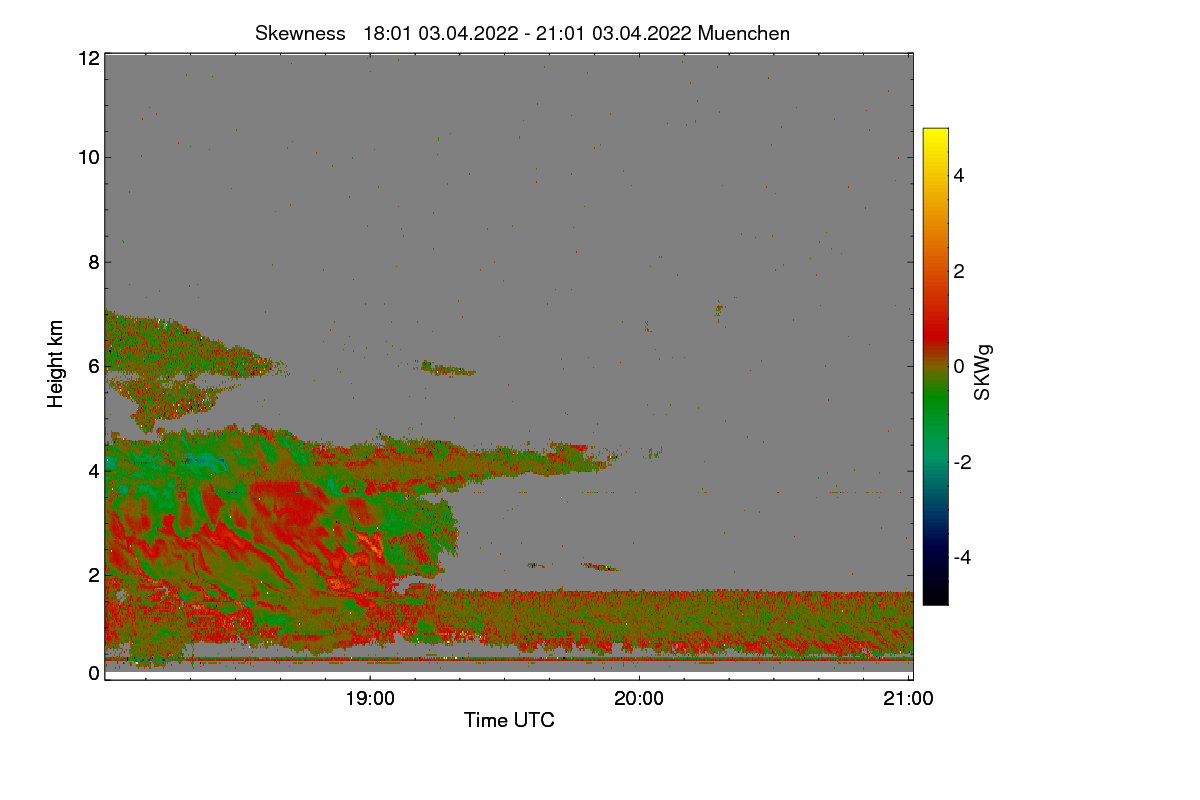Click the height tick label 8
Viewport: 1200px width, 800px height.
[x=94, y=262]
